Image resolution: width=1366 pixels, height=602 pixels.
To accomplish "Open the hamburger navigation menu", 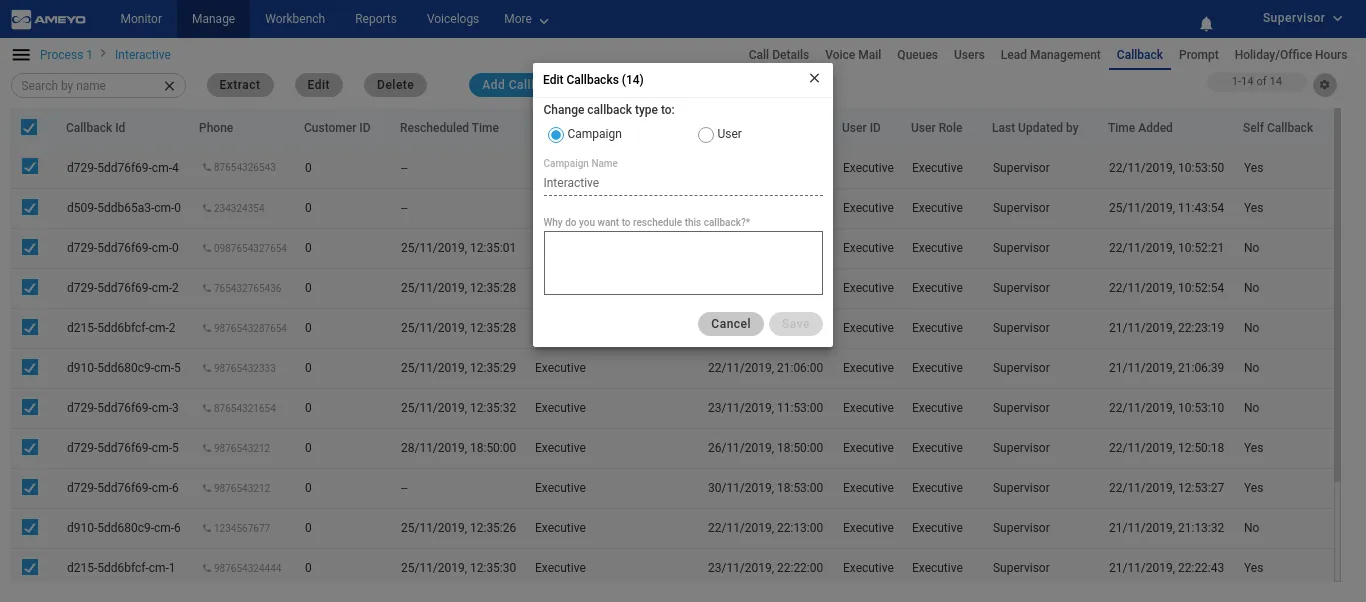I will pyautogui.click(x=21, y=55).
